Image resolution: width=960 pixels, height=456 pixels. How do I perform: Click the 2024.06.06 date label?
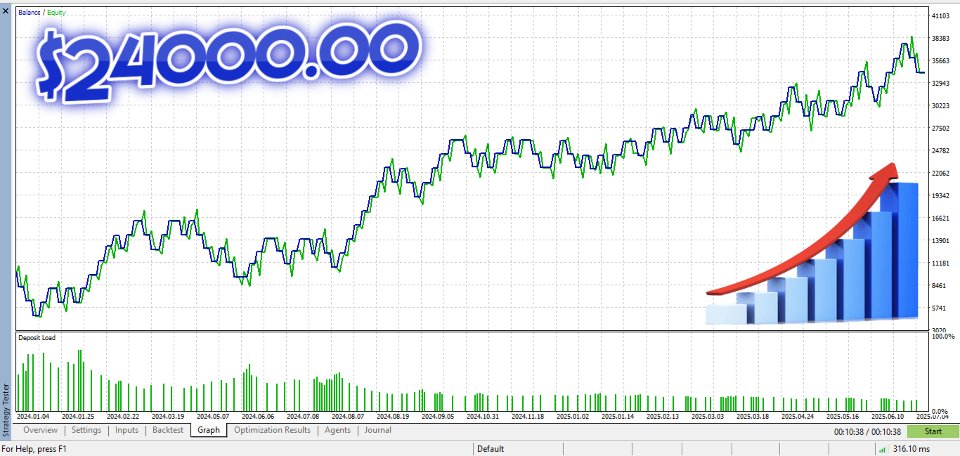click(x=258, y=416)
